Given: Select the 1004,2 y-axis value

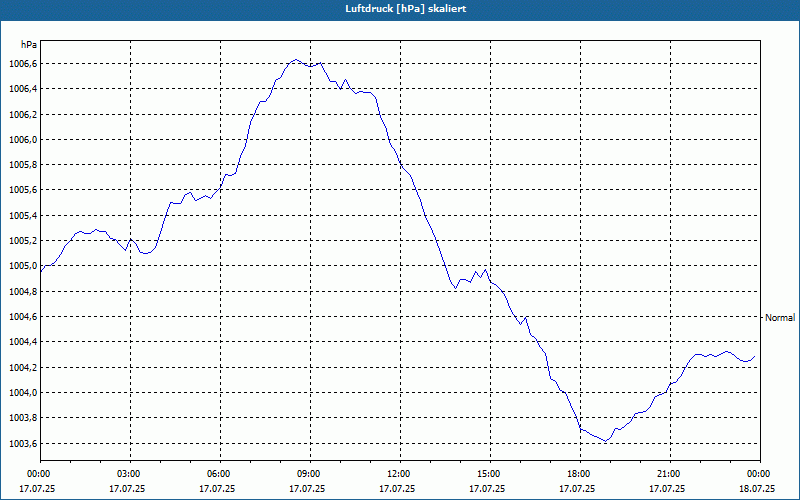Looking at the screenshot, I should pos(23,368).
